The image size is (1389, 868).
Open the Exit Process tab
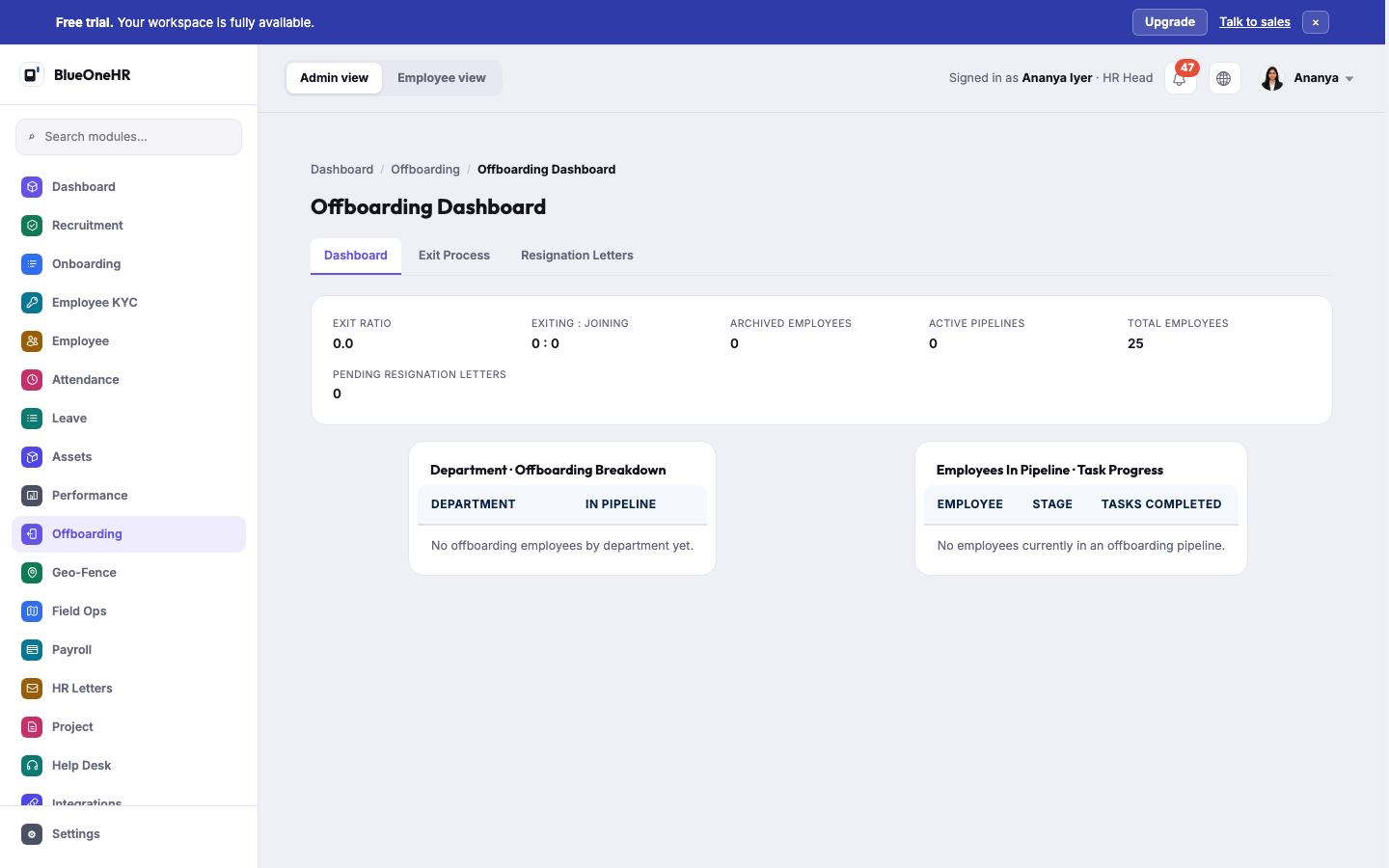pos(454,256)
